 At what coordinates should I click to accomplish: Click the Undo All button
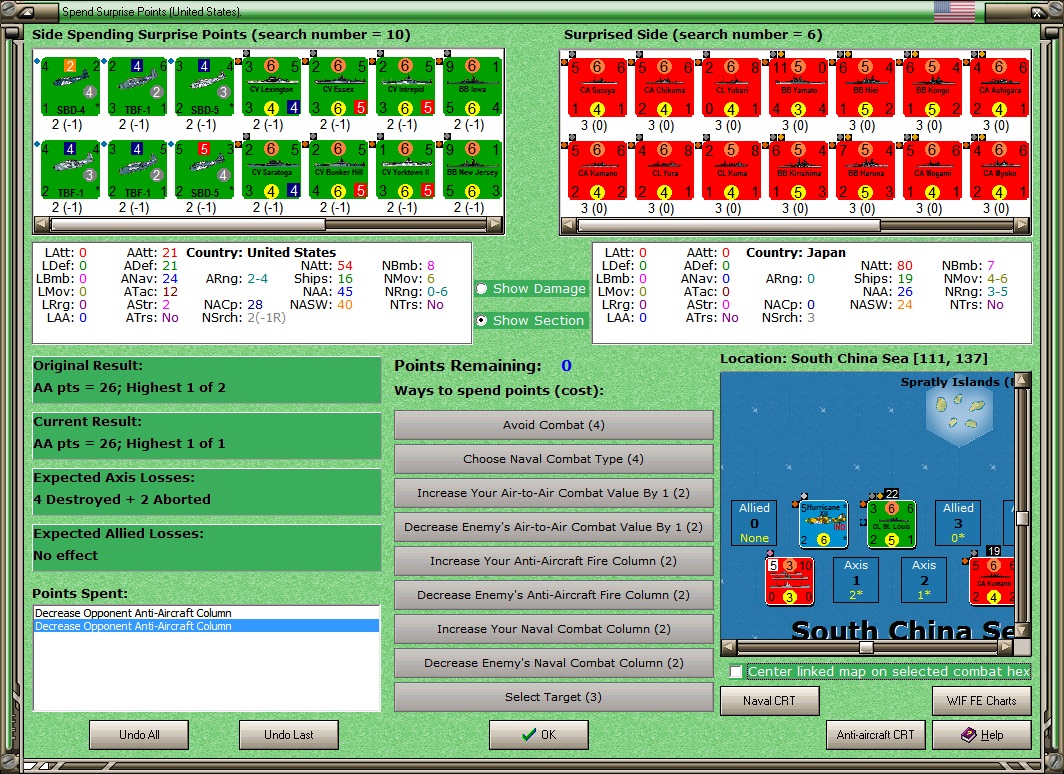click(x=139, y=735)
